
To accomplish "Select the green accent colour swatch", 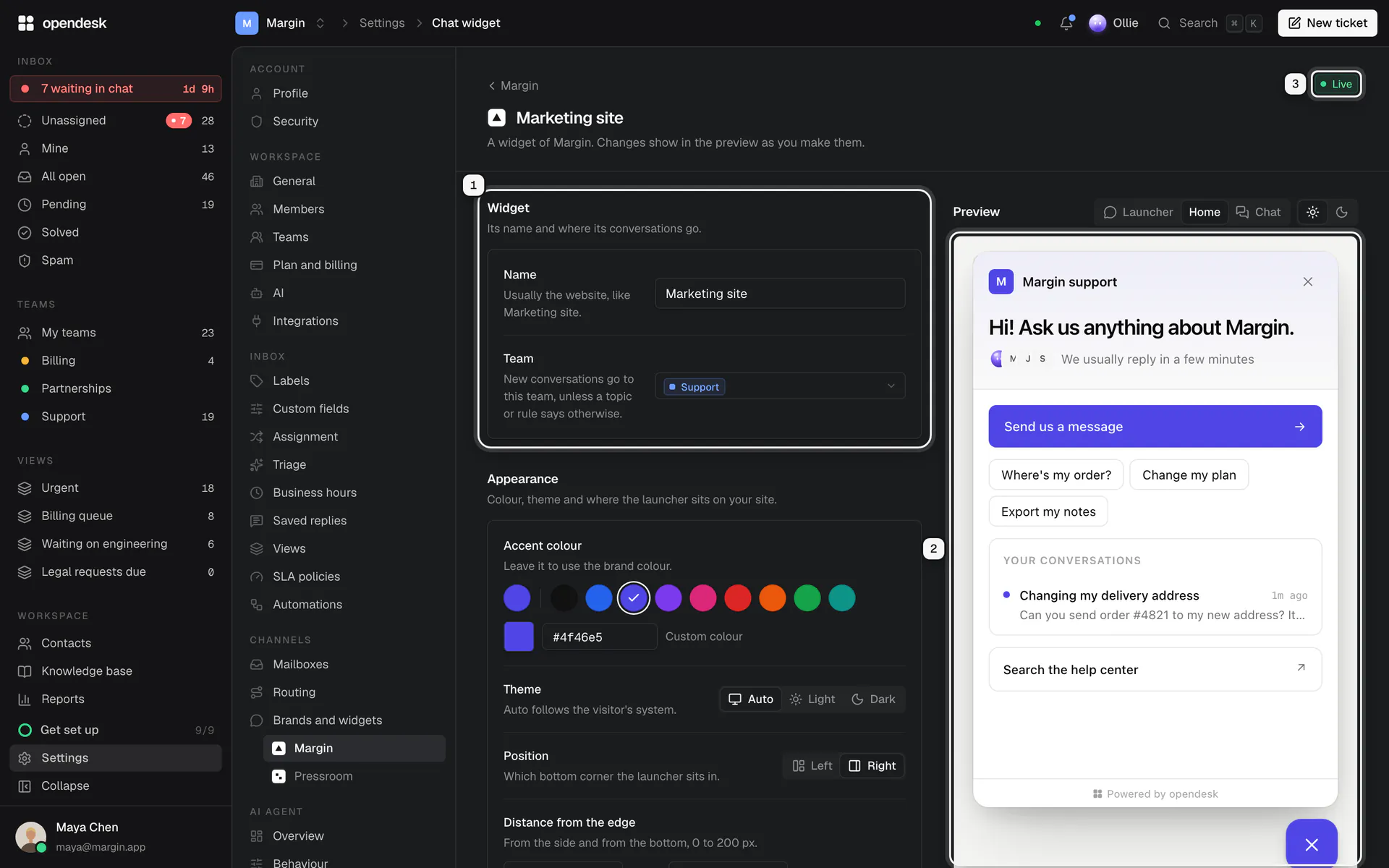I will coord(807,598).
